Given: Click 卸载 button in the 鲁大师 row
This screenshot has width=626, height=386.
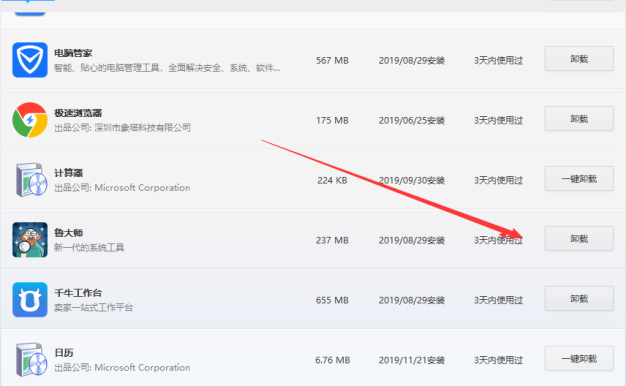Looking at the screenshot, I should click(579, 239).
